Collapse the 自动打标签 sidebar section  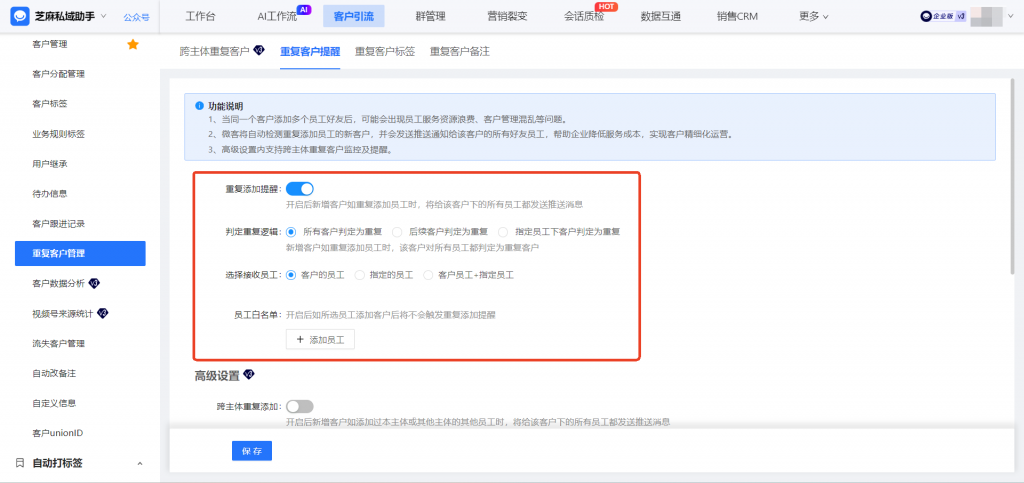(x=139, y=463)
